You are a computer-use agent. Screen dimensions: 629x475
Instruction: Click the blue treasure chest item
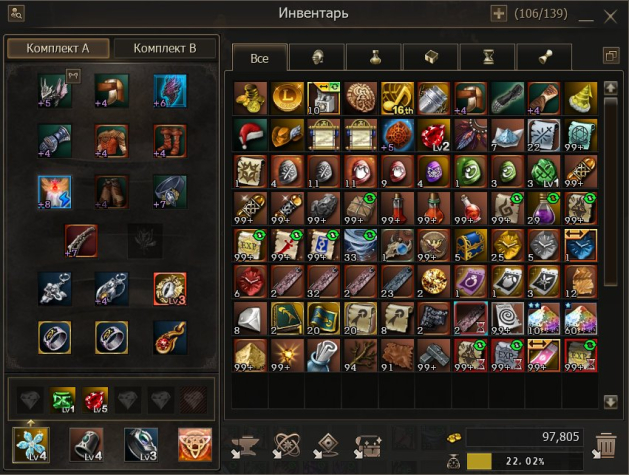click(470, 245)
